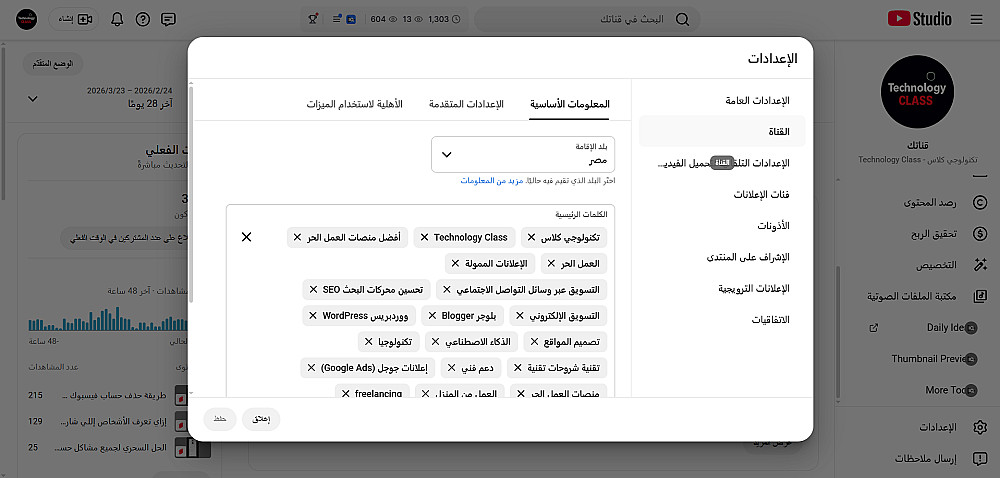1000x478 pixels.
Task: Open Thumbnail Preview in sidebar
Action: click(x=927, y=359)
